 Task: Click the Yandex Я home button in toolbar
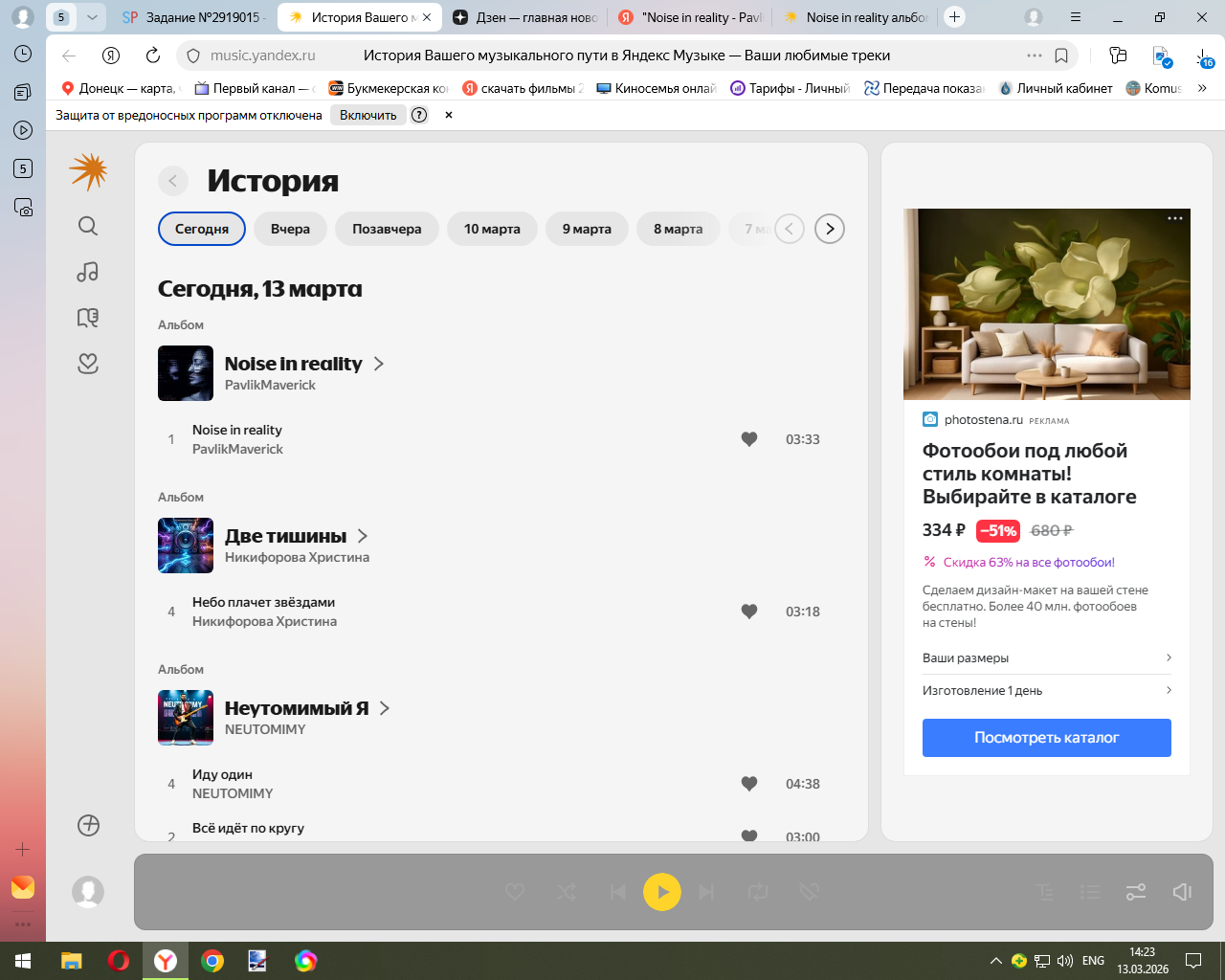click(x=111, y=56)
